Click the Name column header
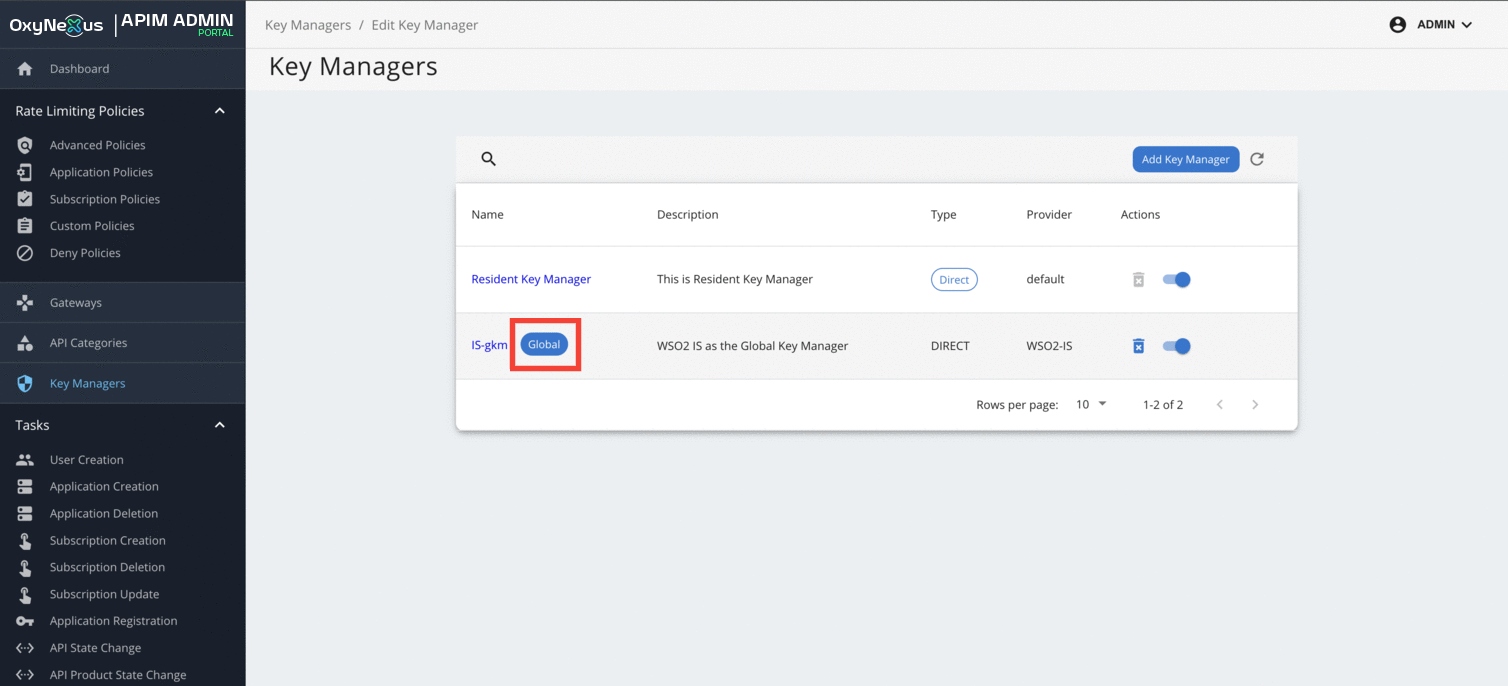1508x686 pixels. point(487,215)
